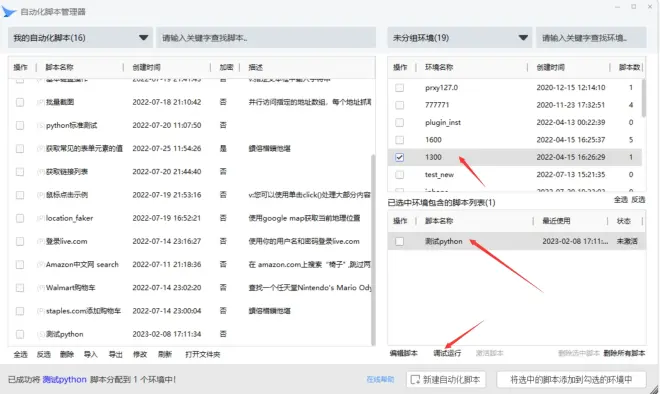Click the 测试python link in the status message

click(x=64, y=379)
